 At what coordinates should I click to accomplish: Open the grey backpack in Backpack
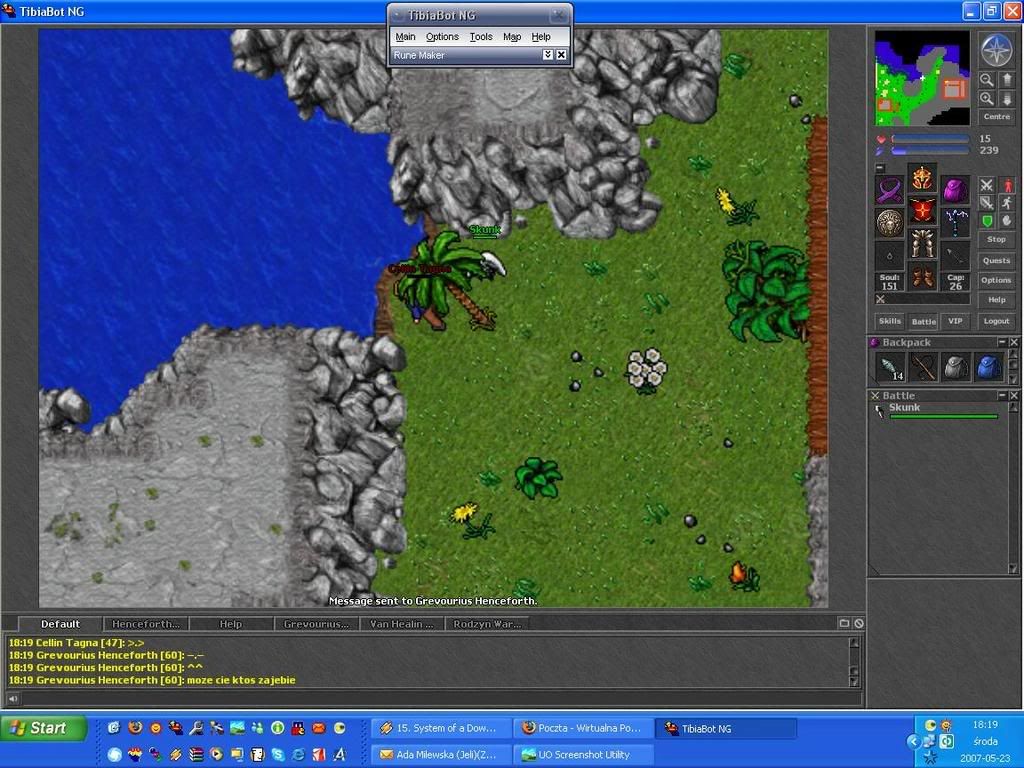[x=955, y=367]
